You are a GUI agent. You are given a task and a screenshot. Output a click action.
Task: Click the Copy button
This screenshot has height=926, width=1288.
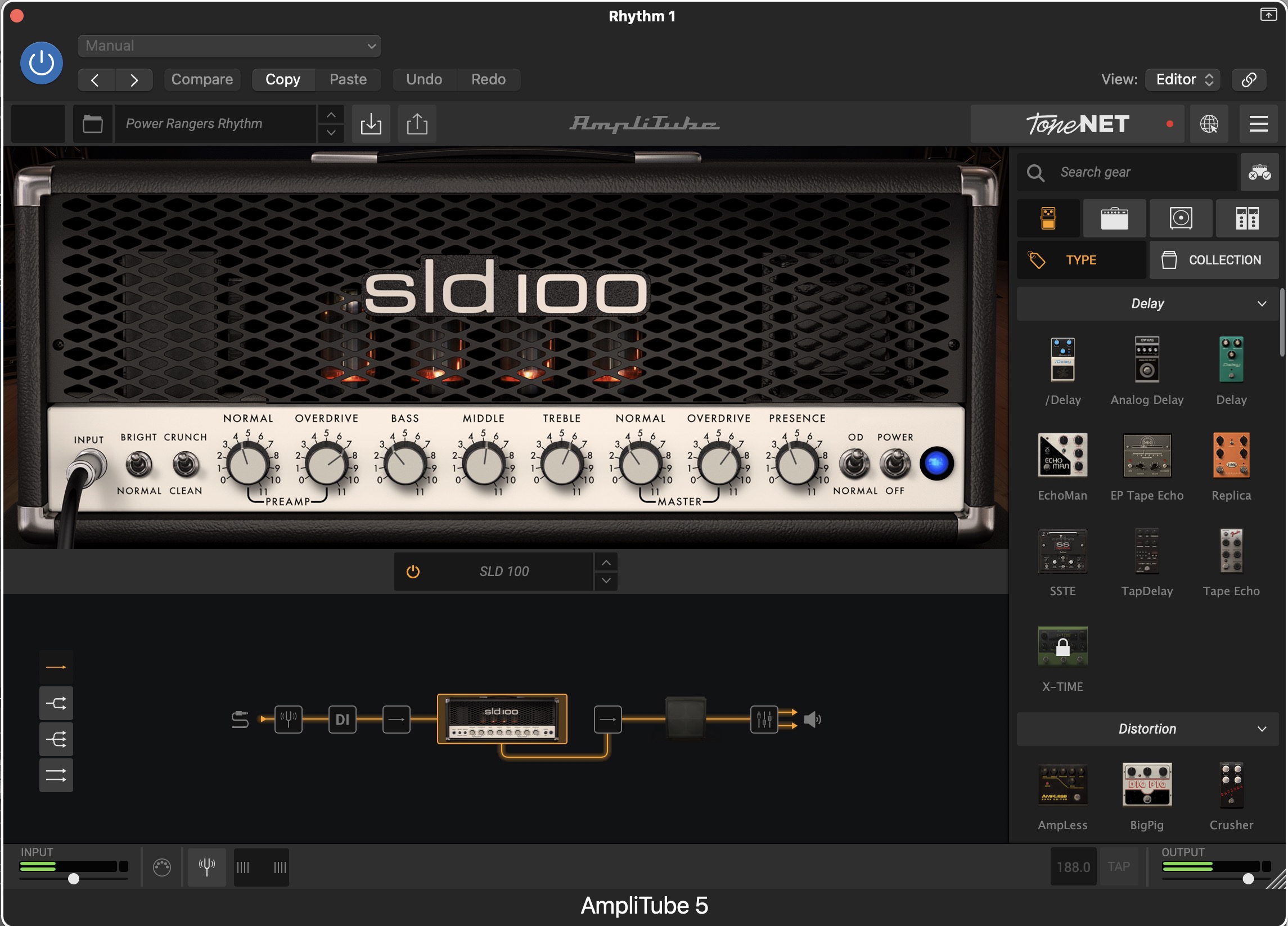(x=283, y=79)
